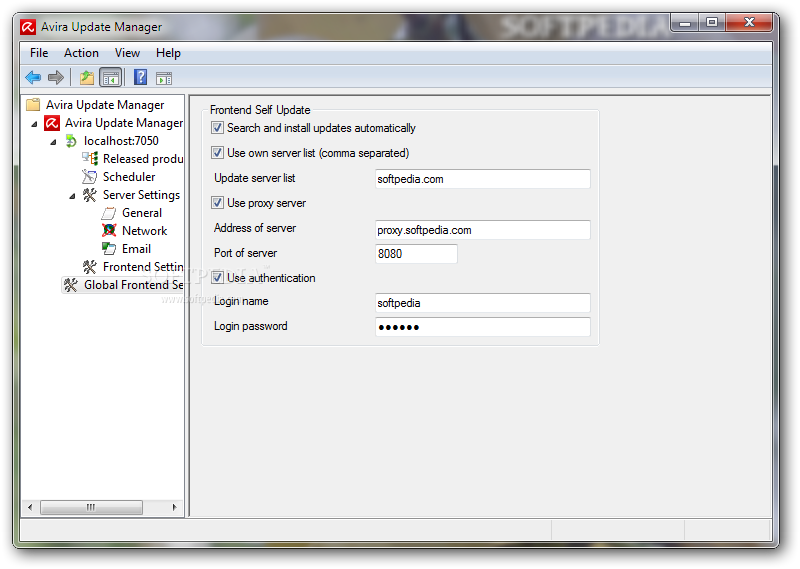The width and height of the screenshot is (800, 569).
Task: Toggle Use own server list checkbox
Action: 217,153
